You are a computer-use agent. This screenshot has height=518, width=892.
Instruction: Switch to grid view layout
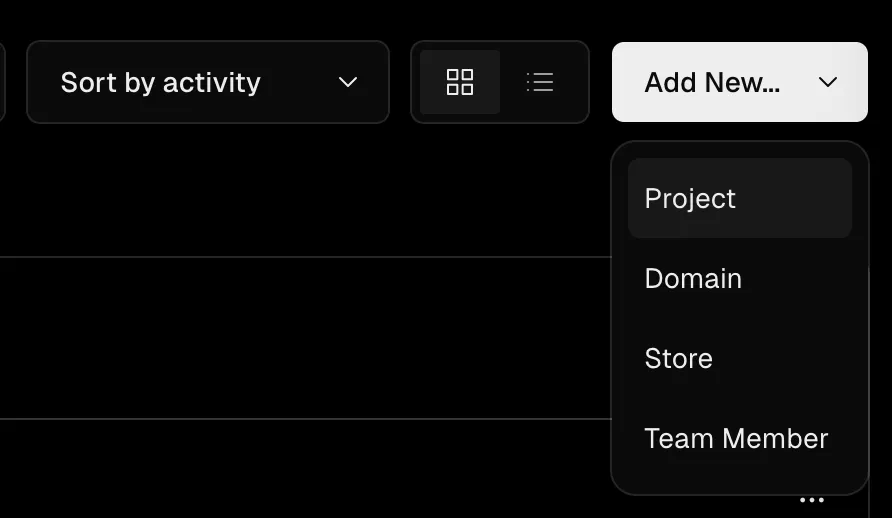coord(460,82)
